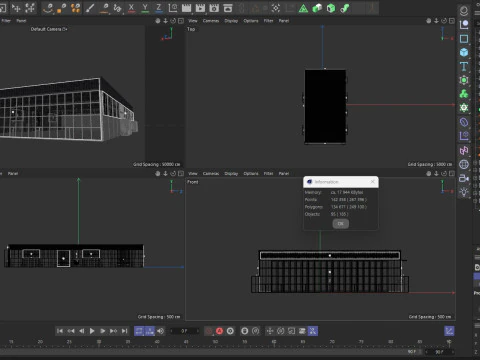This screenshot has width=480, height=360.
Task: Toggle the Z axis lock
Action: [x=159, y=8]
